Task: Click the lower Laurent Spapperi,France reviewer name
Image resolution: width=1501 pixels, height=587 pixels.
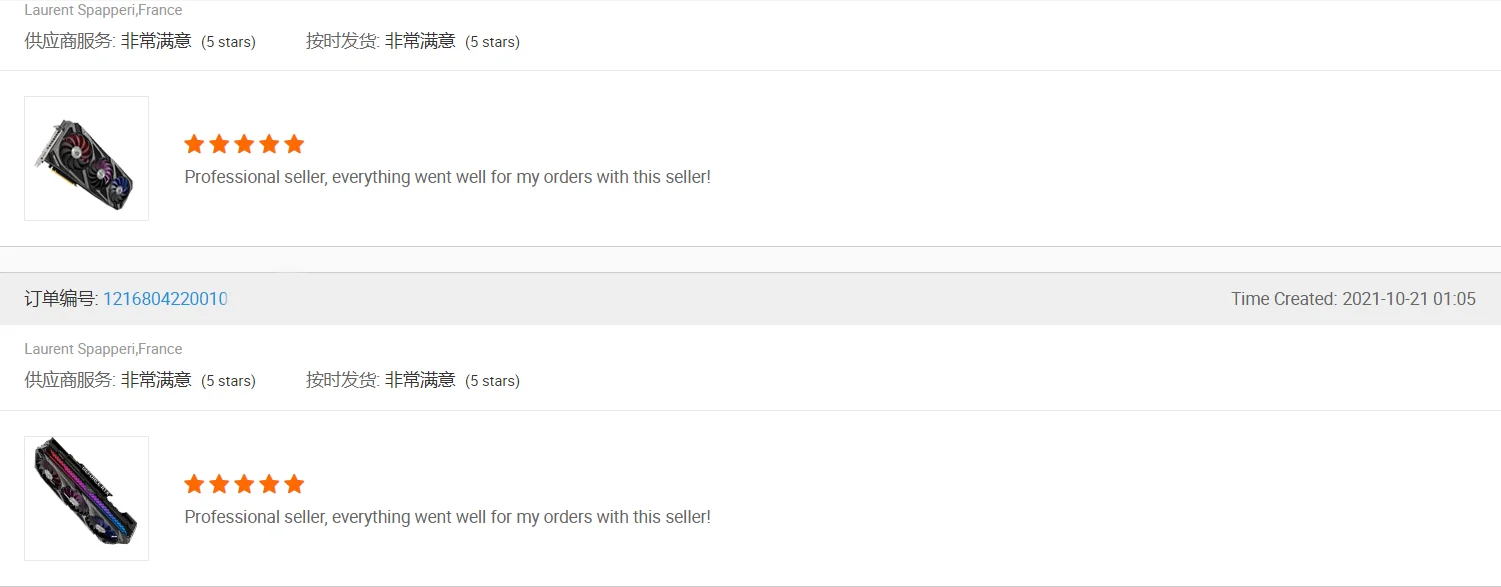Action: pos(103,349)
